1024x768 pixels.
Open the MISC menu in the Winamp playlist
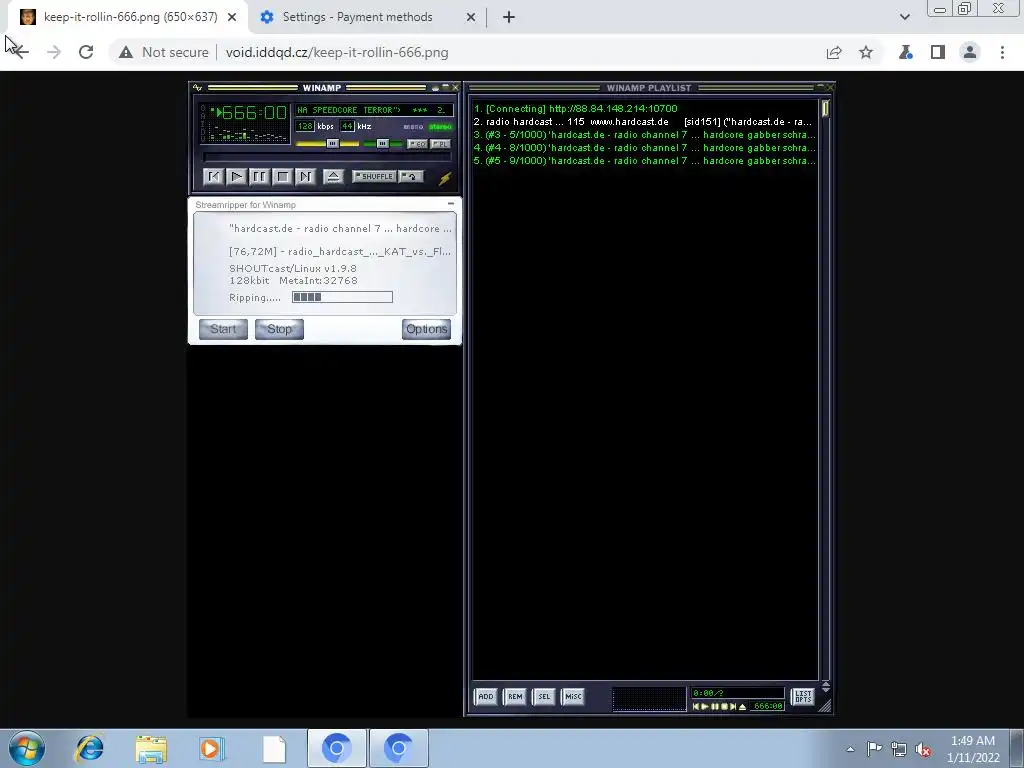[x=573, y=697]
